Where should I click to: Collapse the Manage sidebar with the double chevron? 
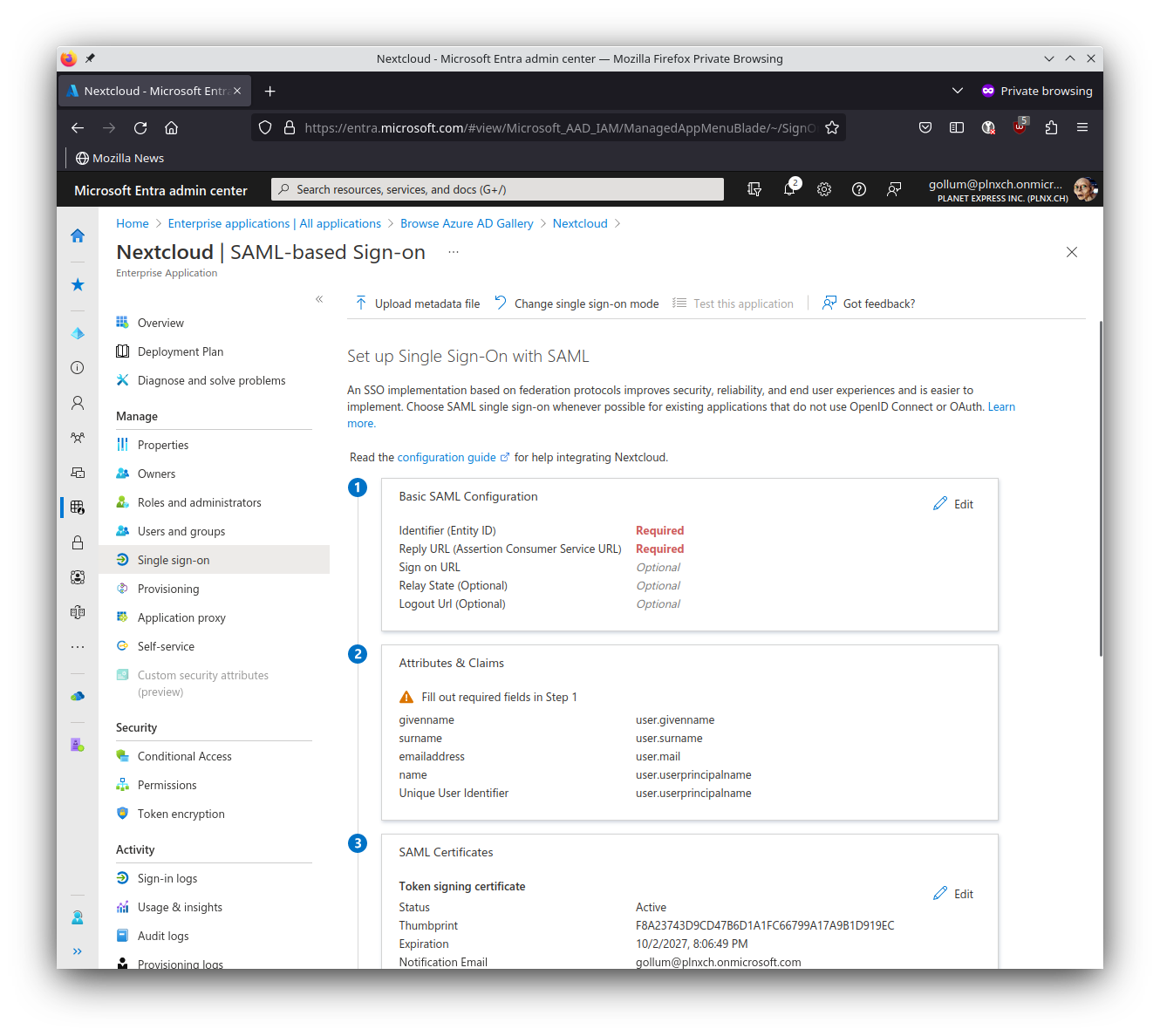coord(319,298)
